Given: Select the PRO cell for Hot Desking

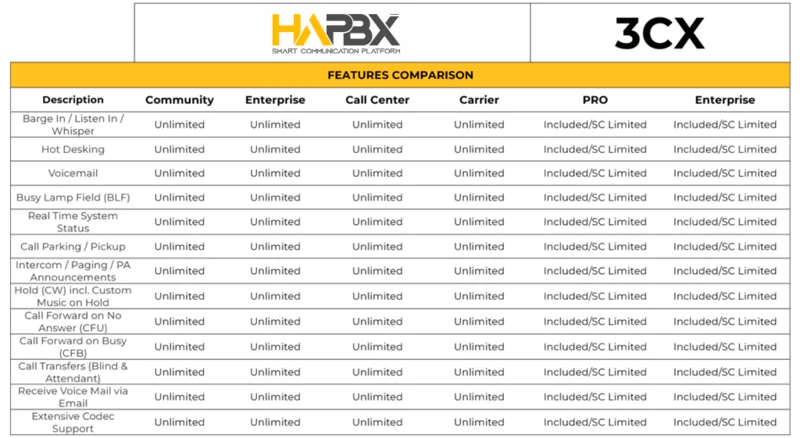Looking at the screenshot, I should 595,149.
